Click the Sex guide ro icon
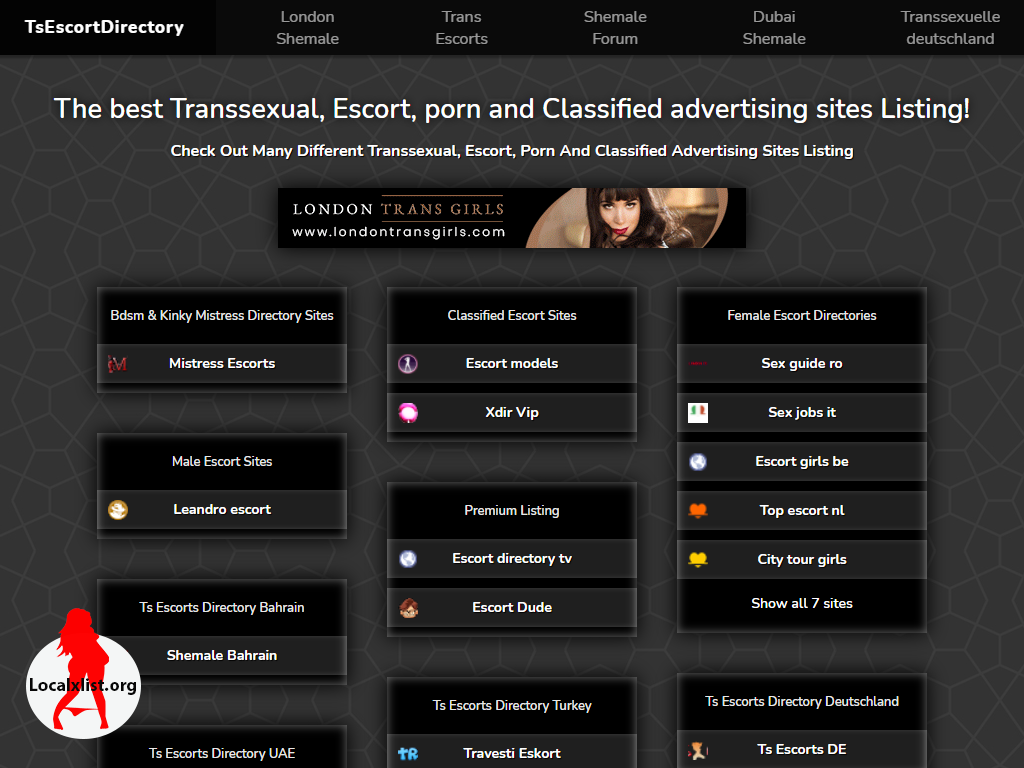Image resolution: width=1024 pixels, height=768 pixels. click(x=697, y=364)
